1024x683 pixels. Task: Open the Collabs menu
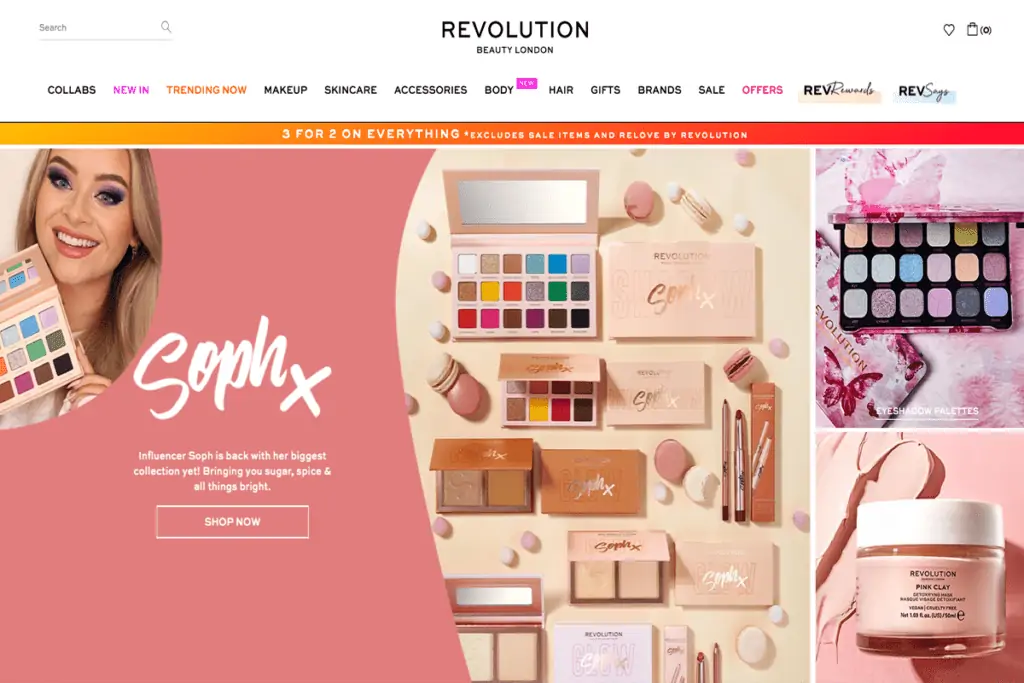[x=72, y=90]
